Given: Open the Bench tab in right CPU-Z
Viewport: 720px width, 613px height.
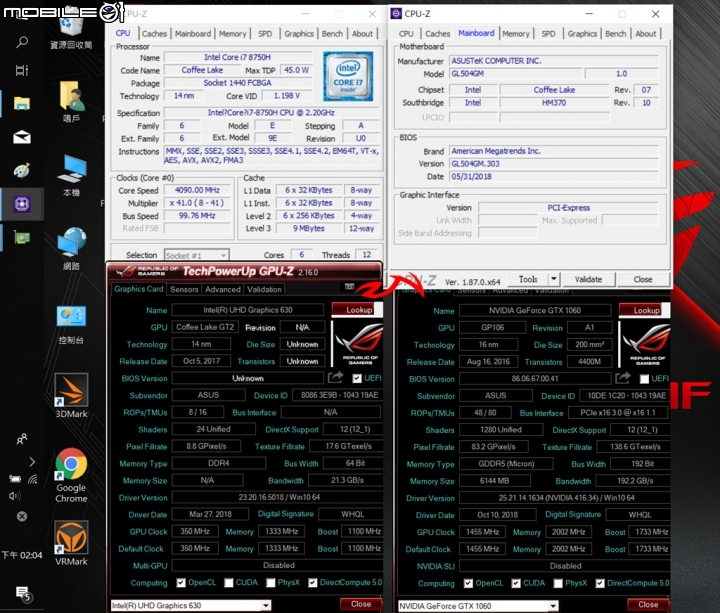Looking at the screenshot, I should coord(615,34).
